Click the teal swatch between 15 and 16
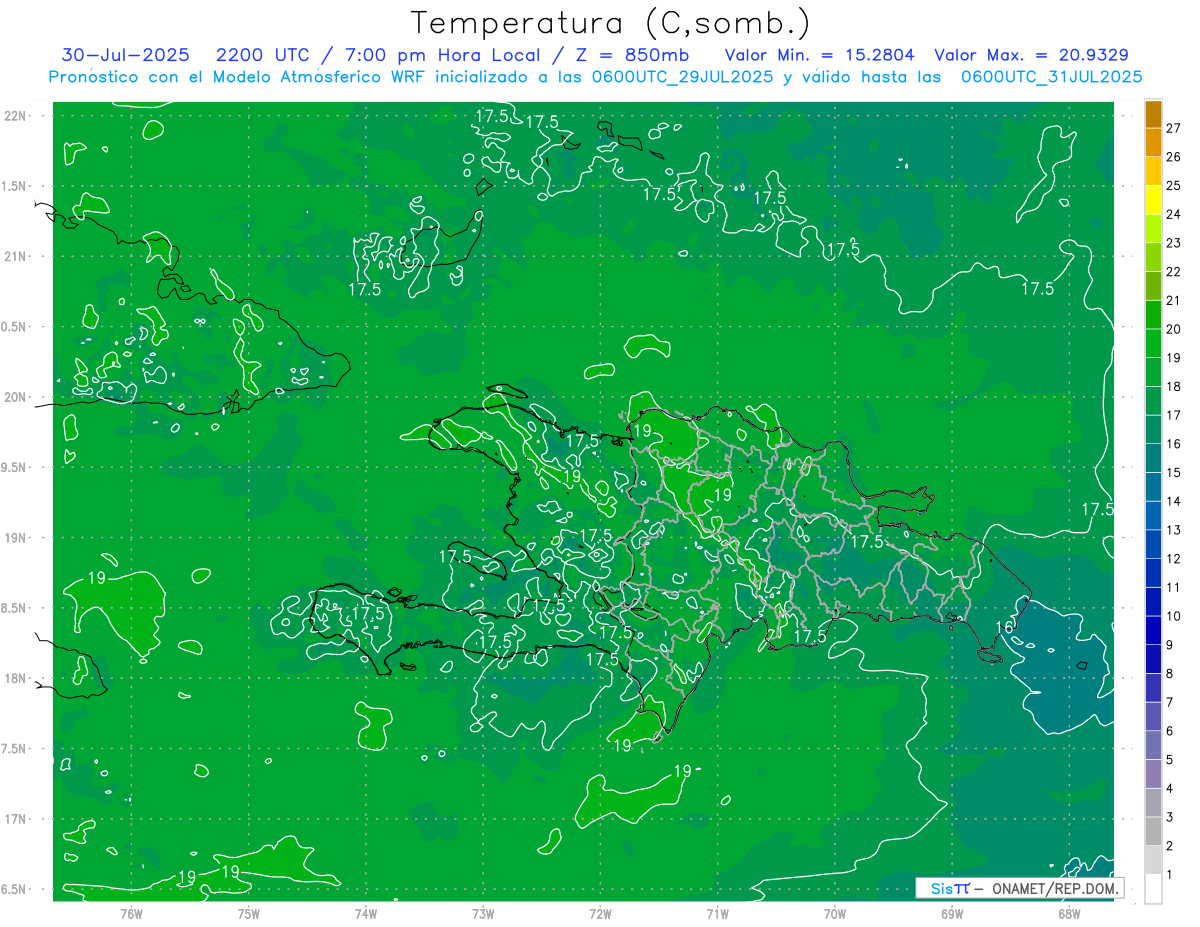 point(1153,459)
